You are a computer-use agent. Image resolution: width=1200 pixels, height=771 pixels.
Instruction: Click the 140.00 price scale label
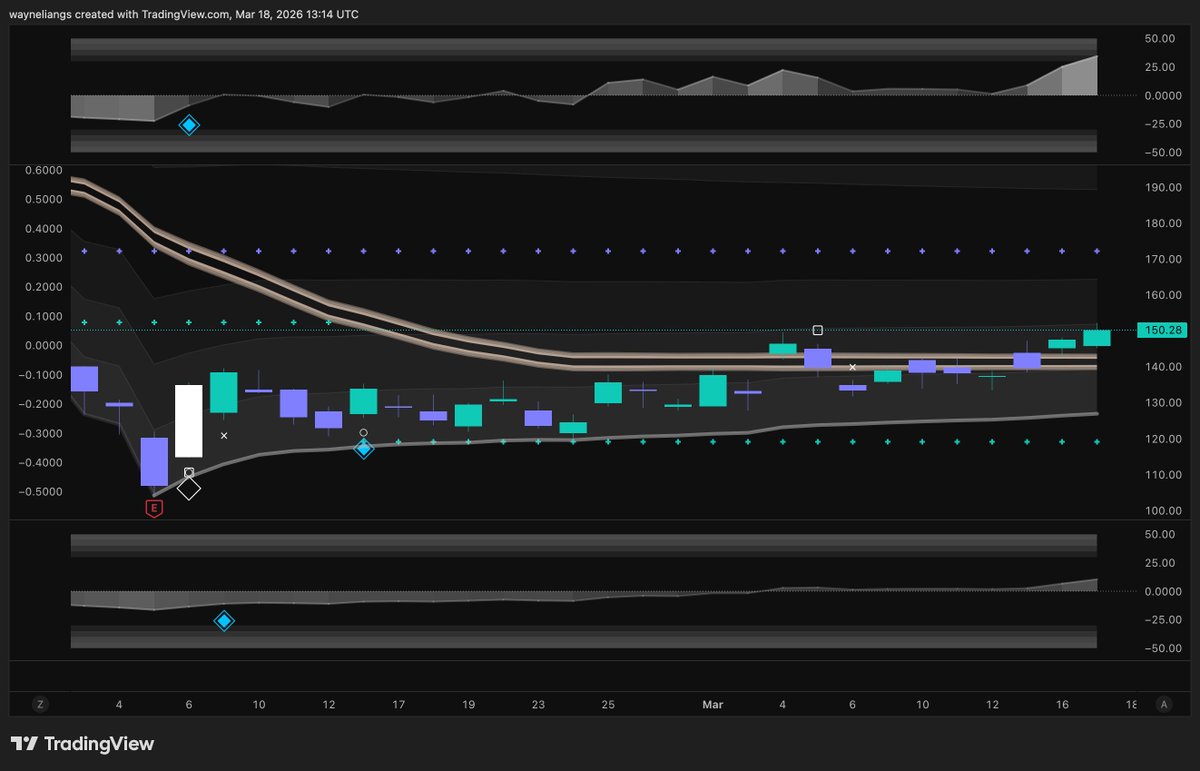point(1165,367)
